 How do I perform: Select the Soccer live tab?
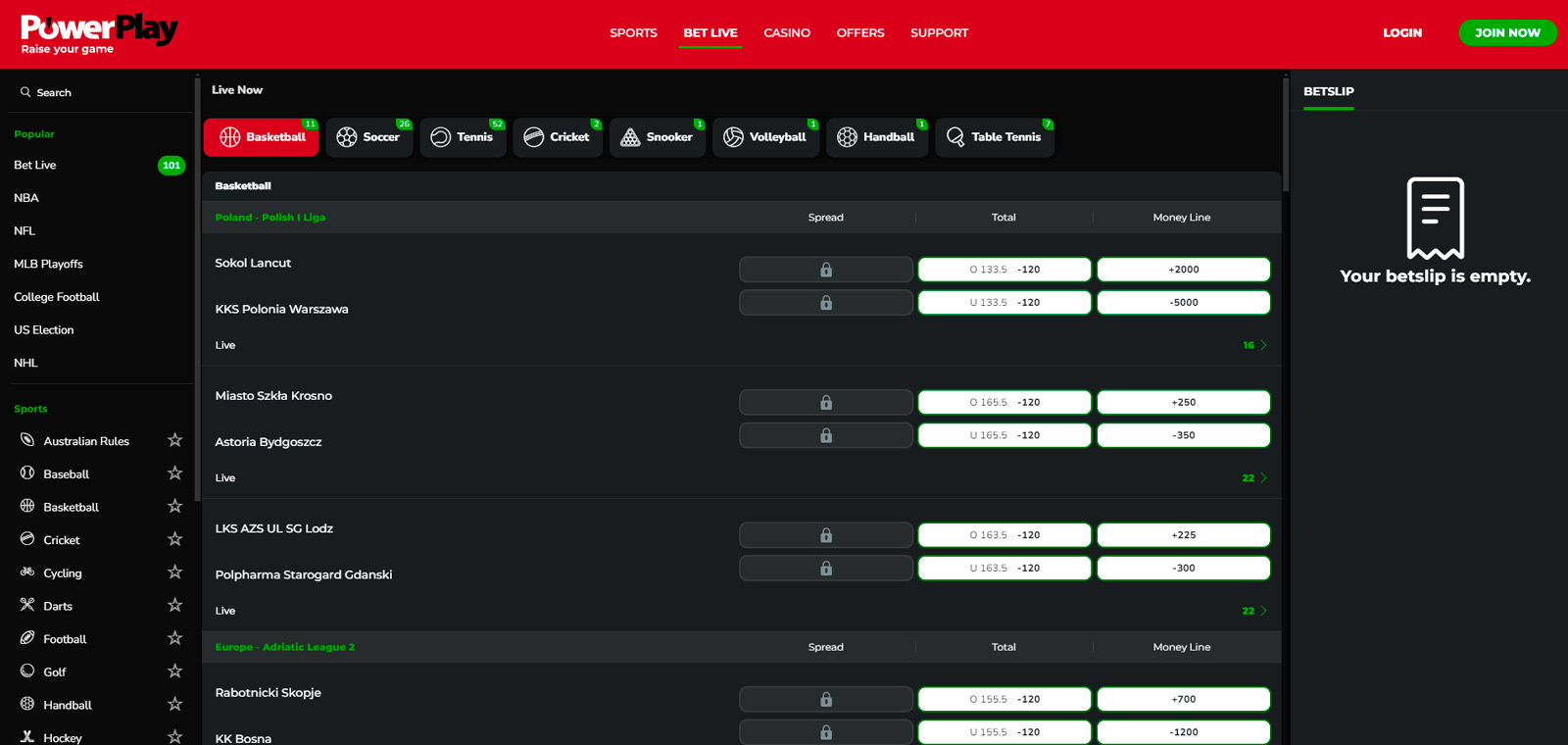pyautogui.click(x=368, y=137)
